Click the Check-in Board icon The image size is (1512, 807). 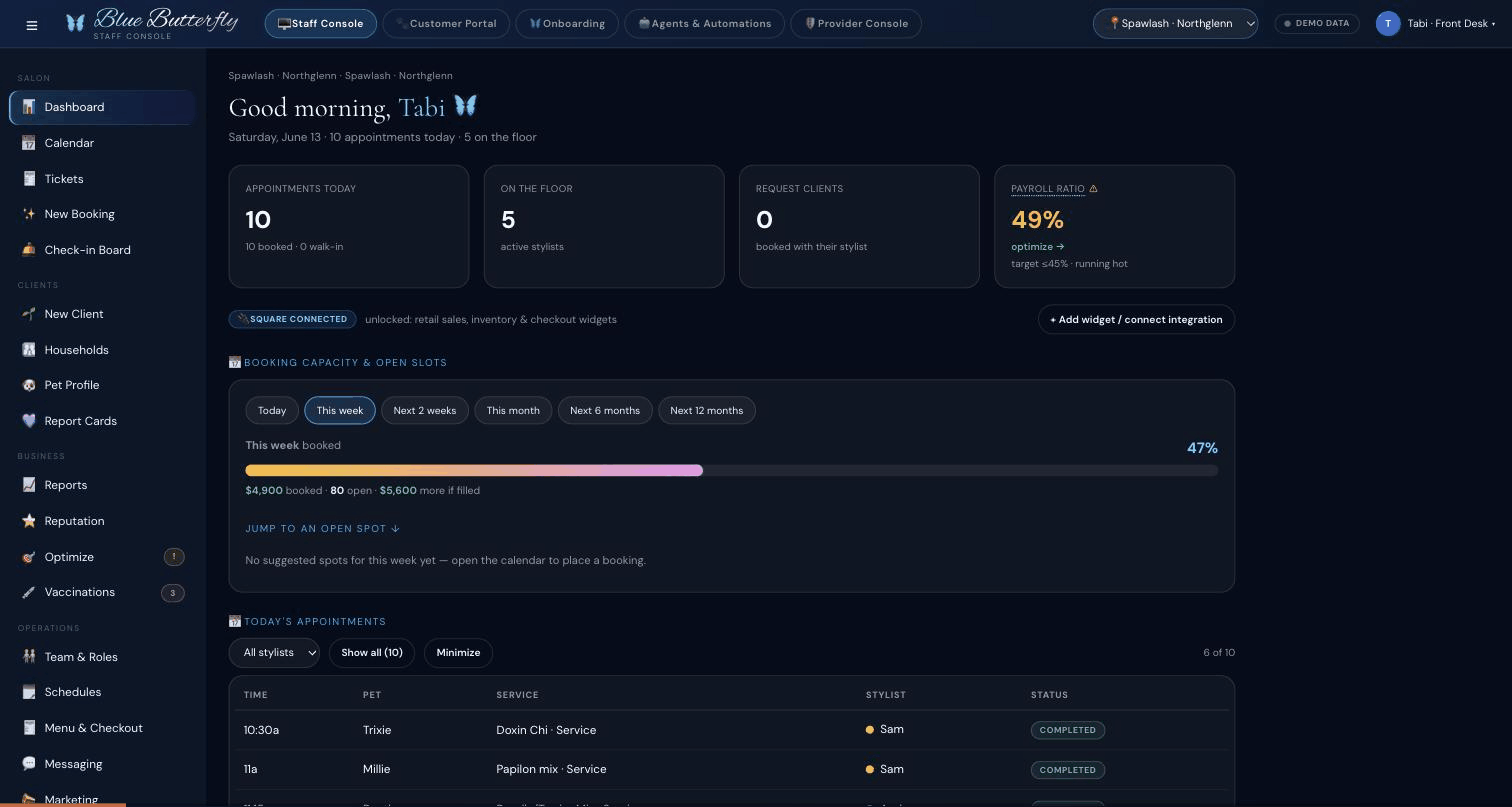[x=29, y=250]
